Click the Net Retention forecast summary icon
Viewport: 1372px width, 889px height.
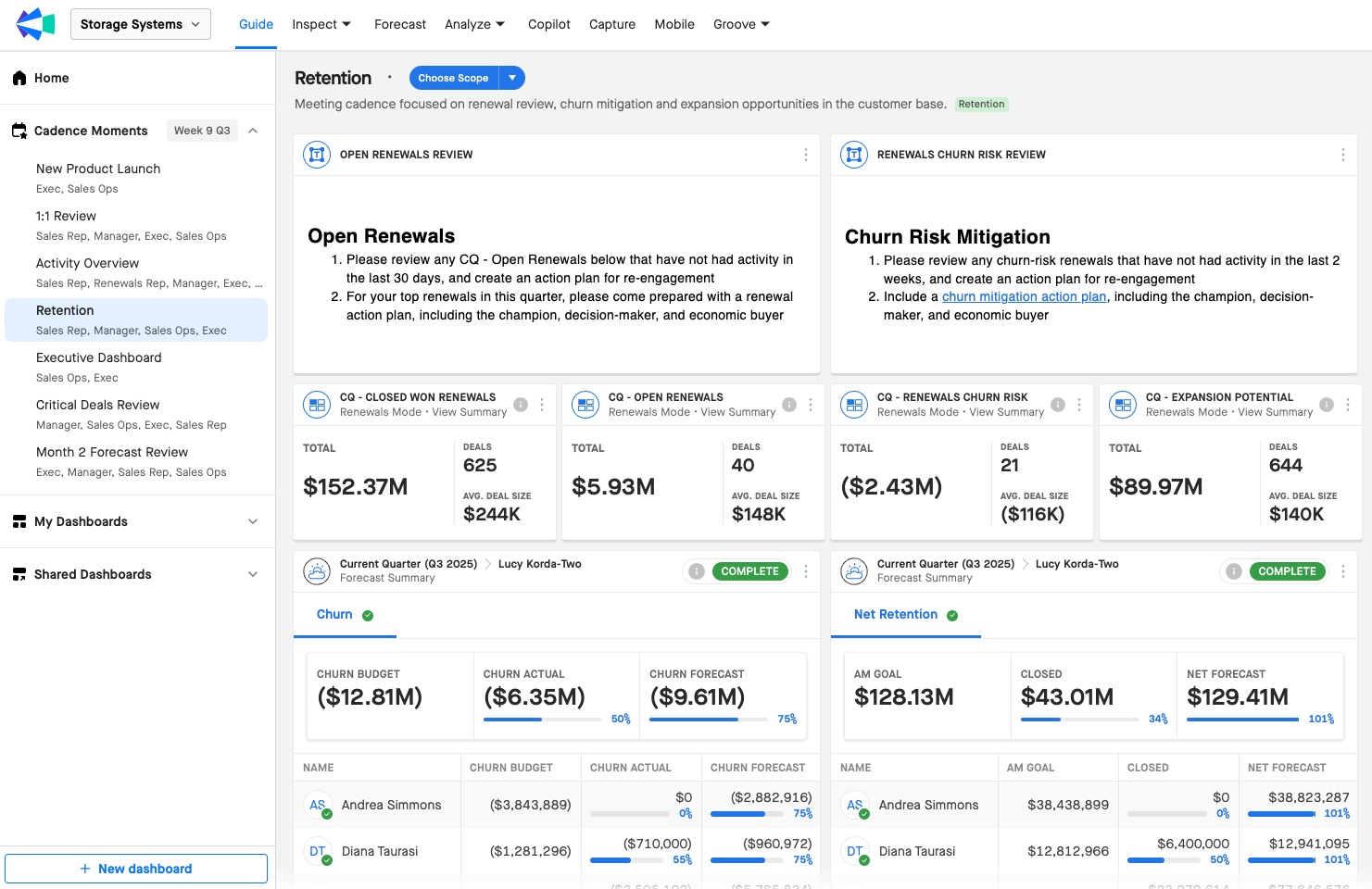coord(854,571)
